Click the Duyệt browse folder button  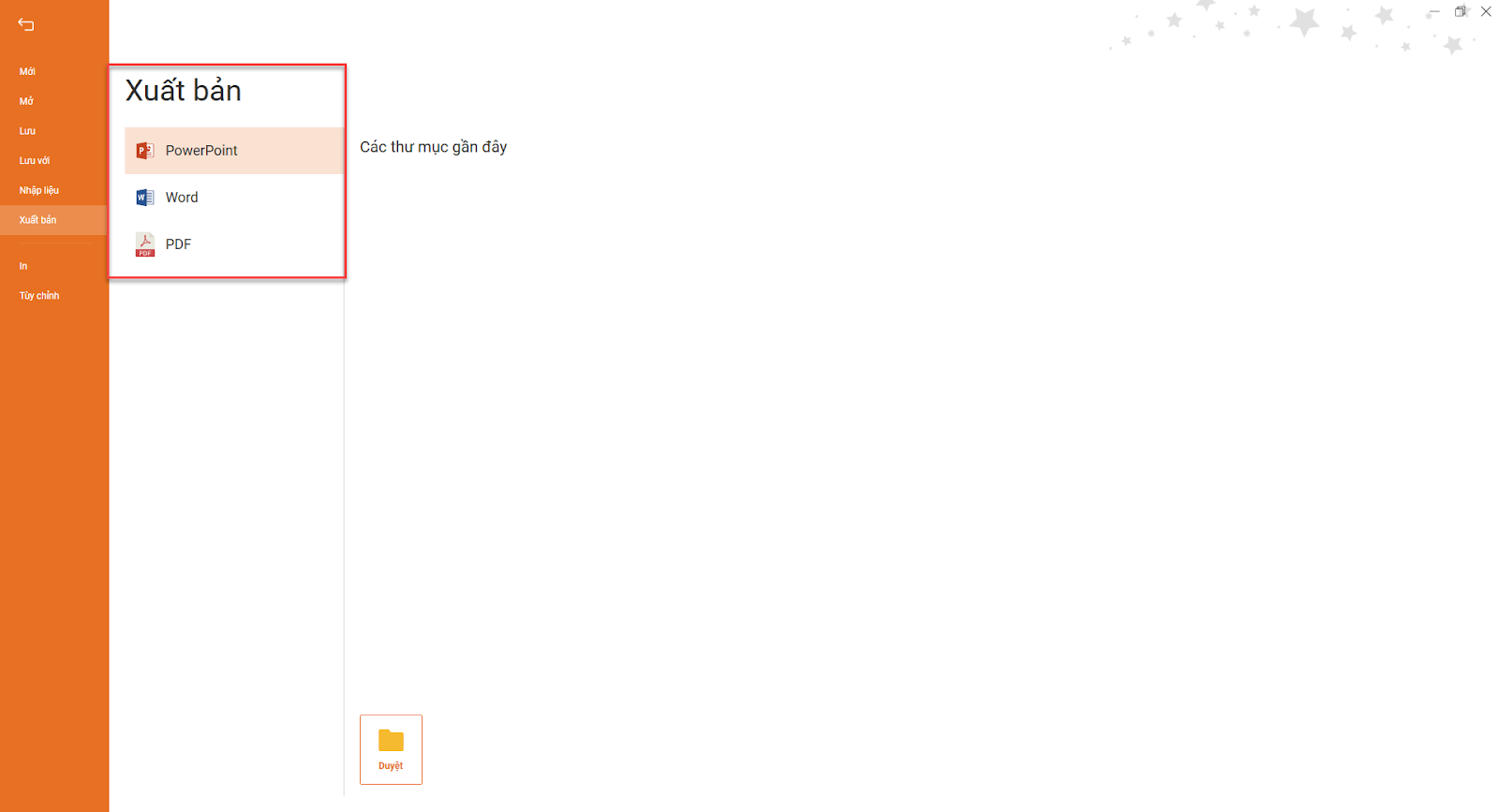pyautogui.click(x=391, y=749)
